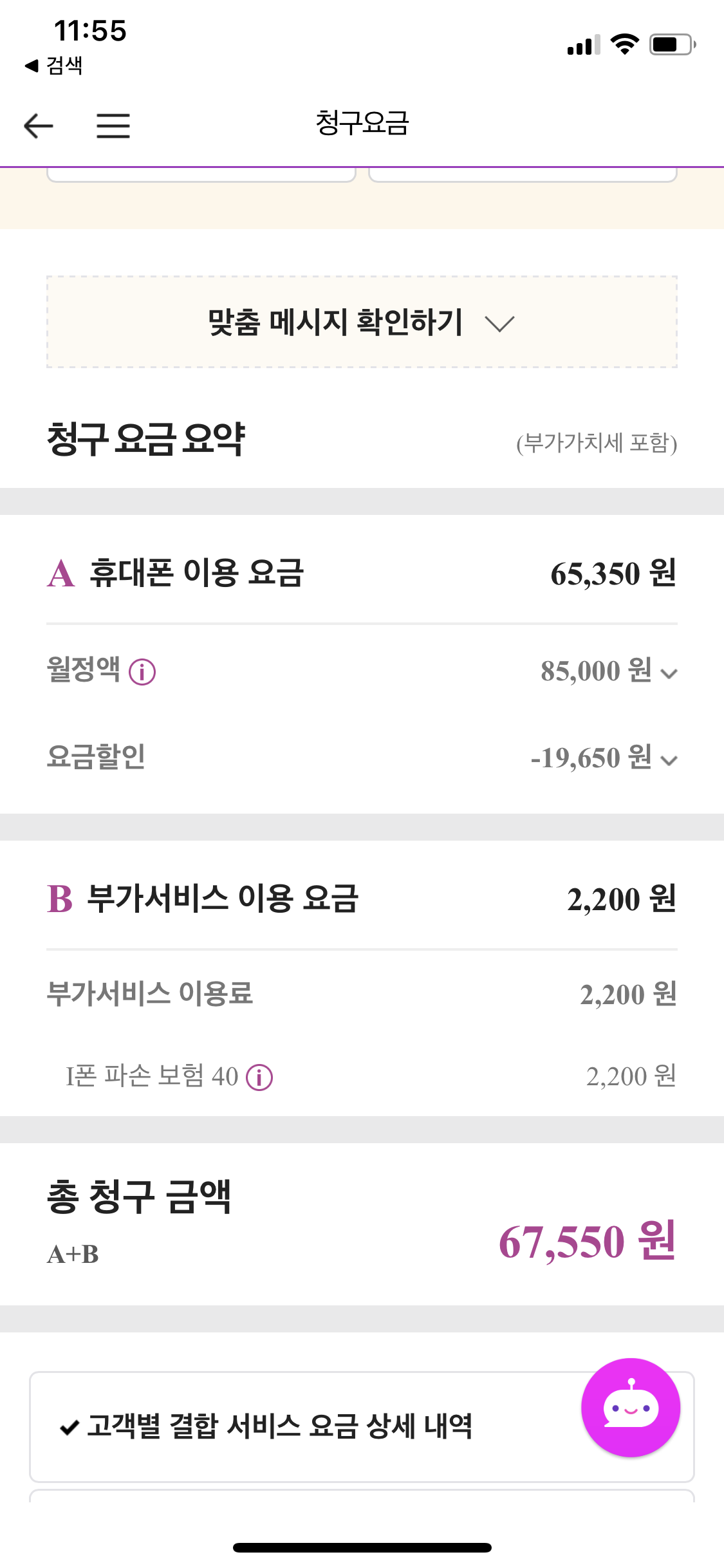Viewport: 724px width, 1568px height.
Task: Tap the battery status icon
Action: pyautogui.click(x=672, y=44)
